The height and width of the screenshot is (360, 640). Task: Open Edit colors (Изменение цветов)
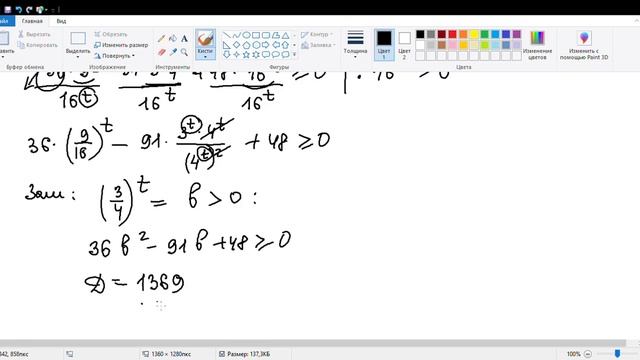[x=537, y=45]
